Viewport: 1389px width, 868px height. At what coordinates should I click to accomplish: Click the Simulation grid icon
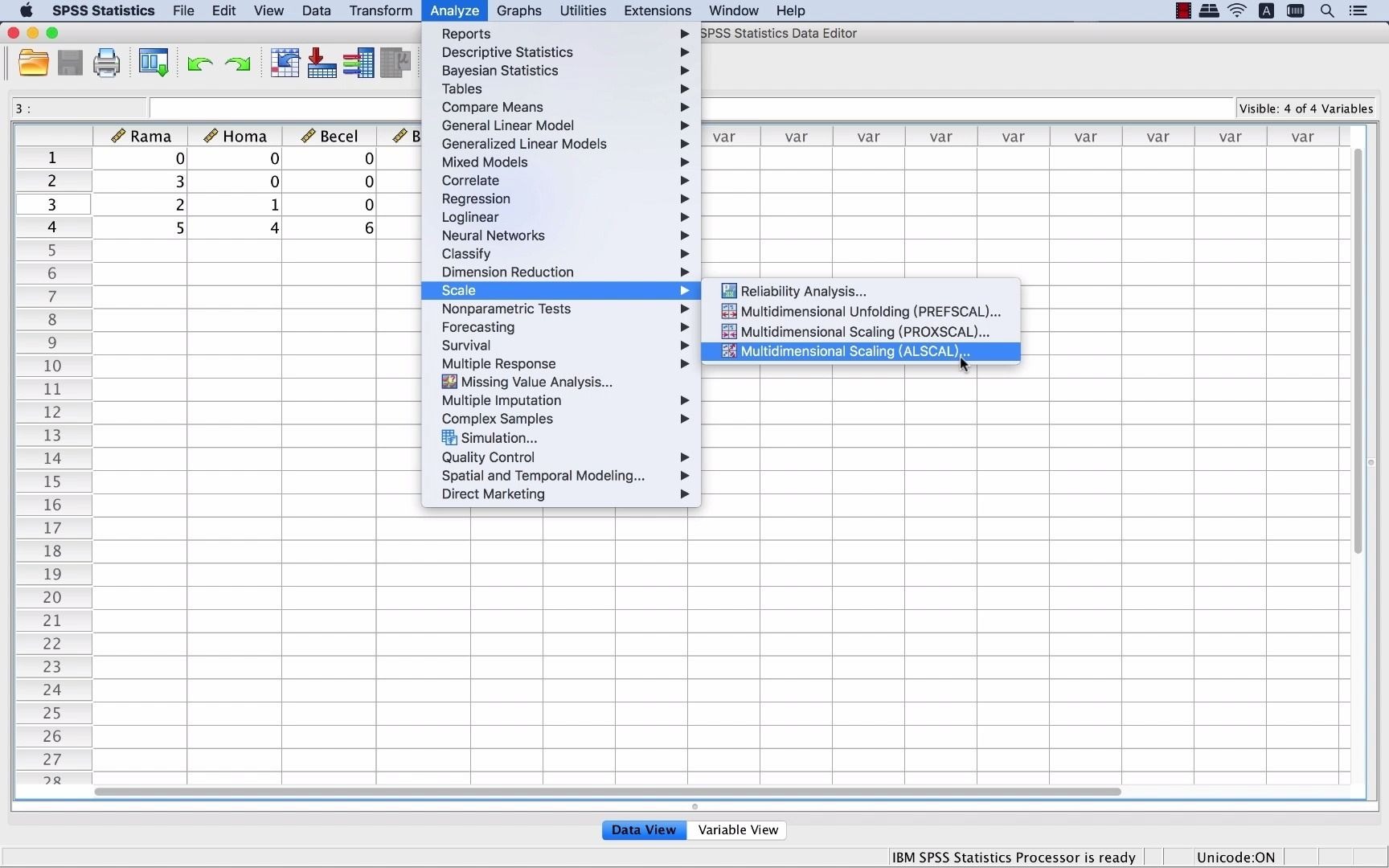coord(449,438)
